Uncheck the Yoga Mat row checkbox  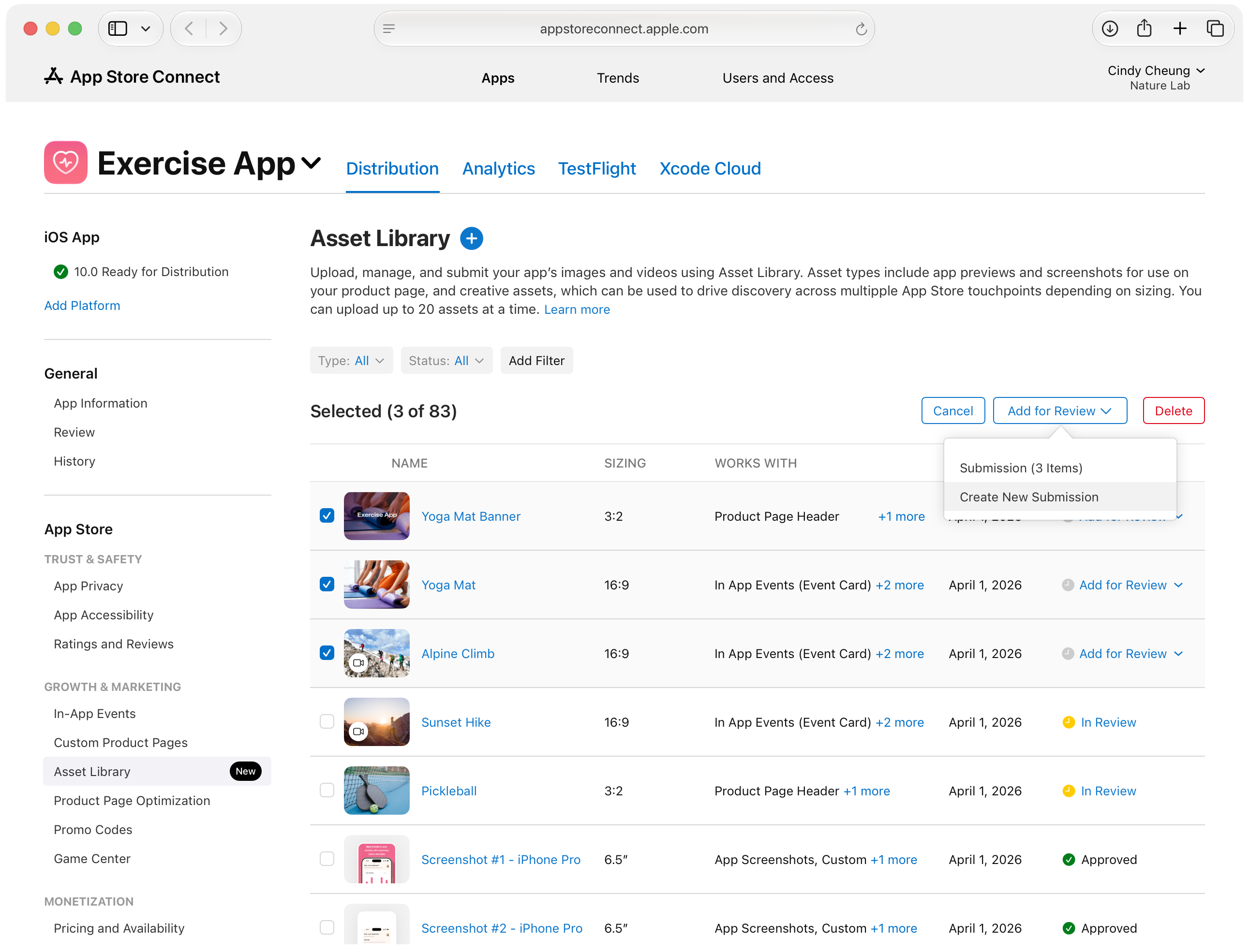[x=327, y=584]
